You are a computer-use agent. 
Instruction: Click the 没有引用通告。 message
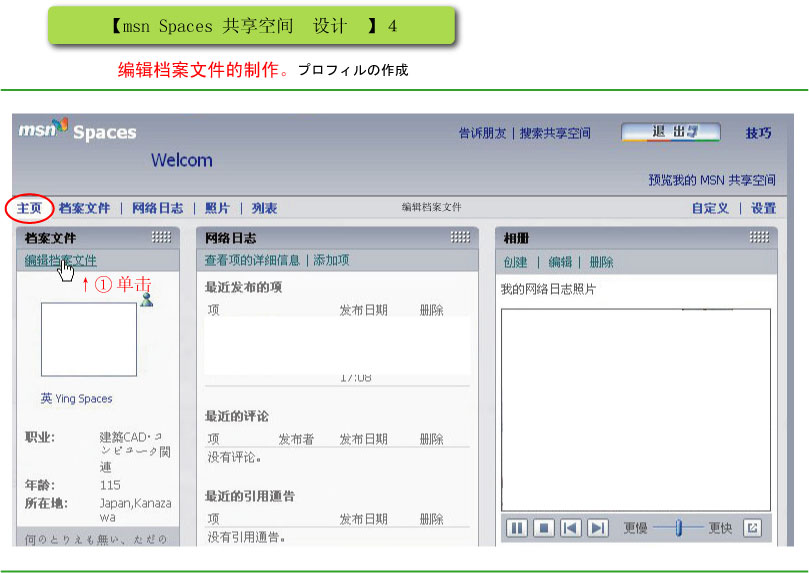[x=247, y=537]
